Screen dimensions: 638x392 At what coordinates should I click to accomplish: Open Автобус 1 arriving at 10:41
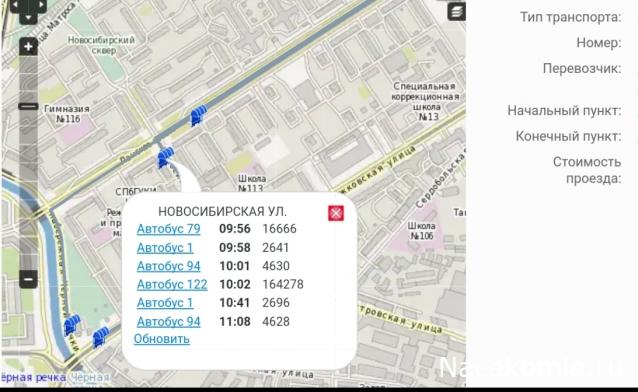point(165,302)
